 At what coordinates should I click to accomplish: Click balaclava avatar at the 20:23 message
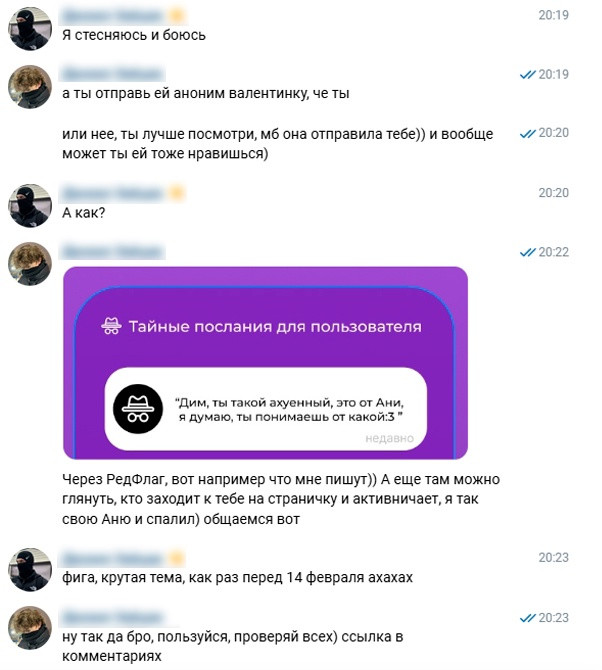point(30,570)
